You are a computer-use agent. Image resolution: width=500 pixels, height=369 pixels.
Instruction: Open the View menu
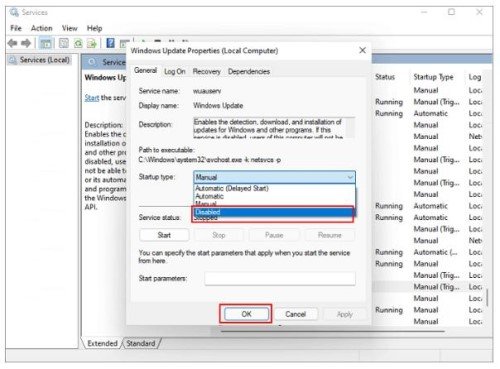click(x=69, y=28)
